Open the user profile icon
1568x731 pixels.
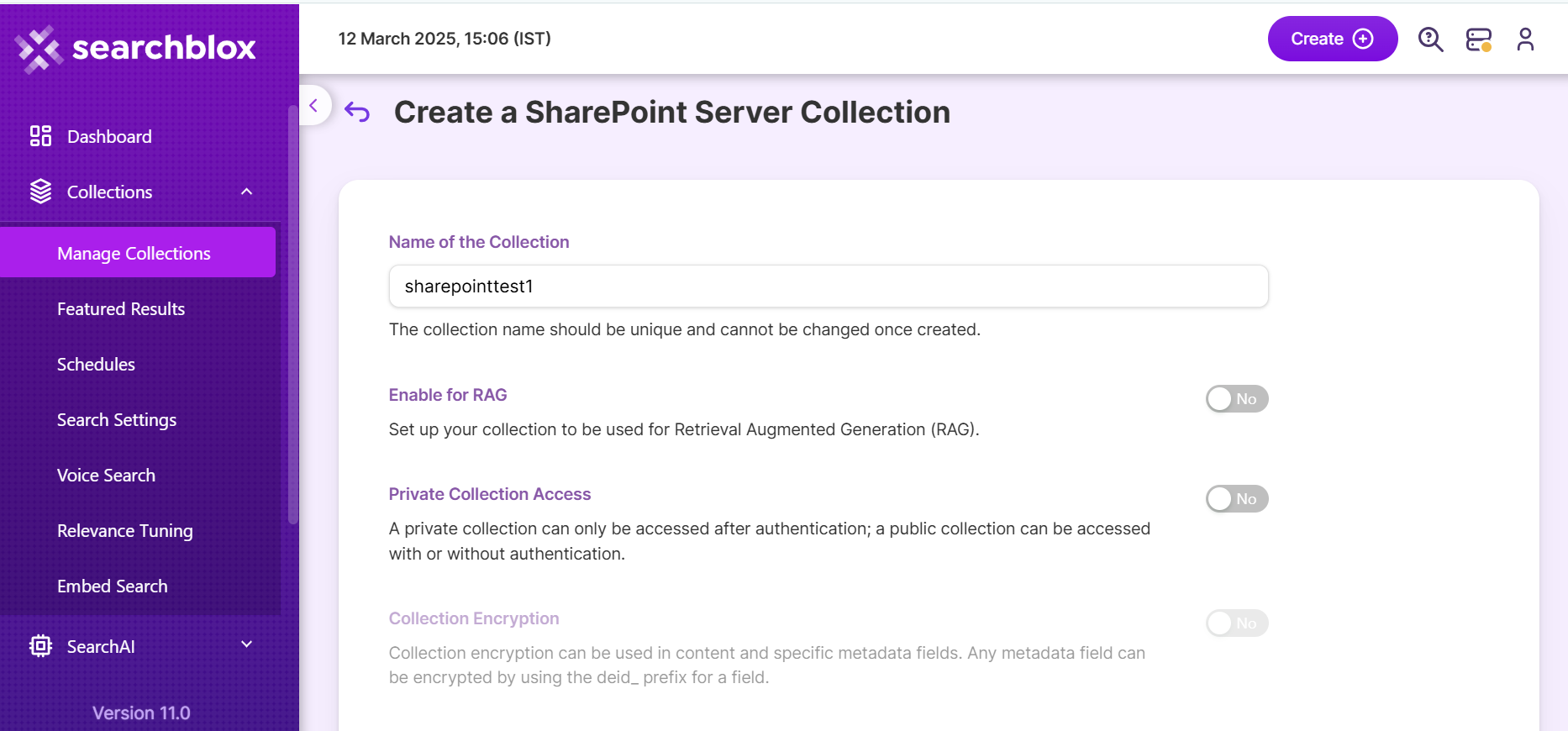[1525, 39]
